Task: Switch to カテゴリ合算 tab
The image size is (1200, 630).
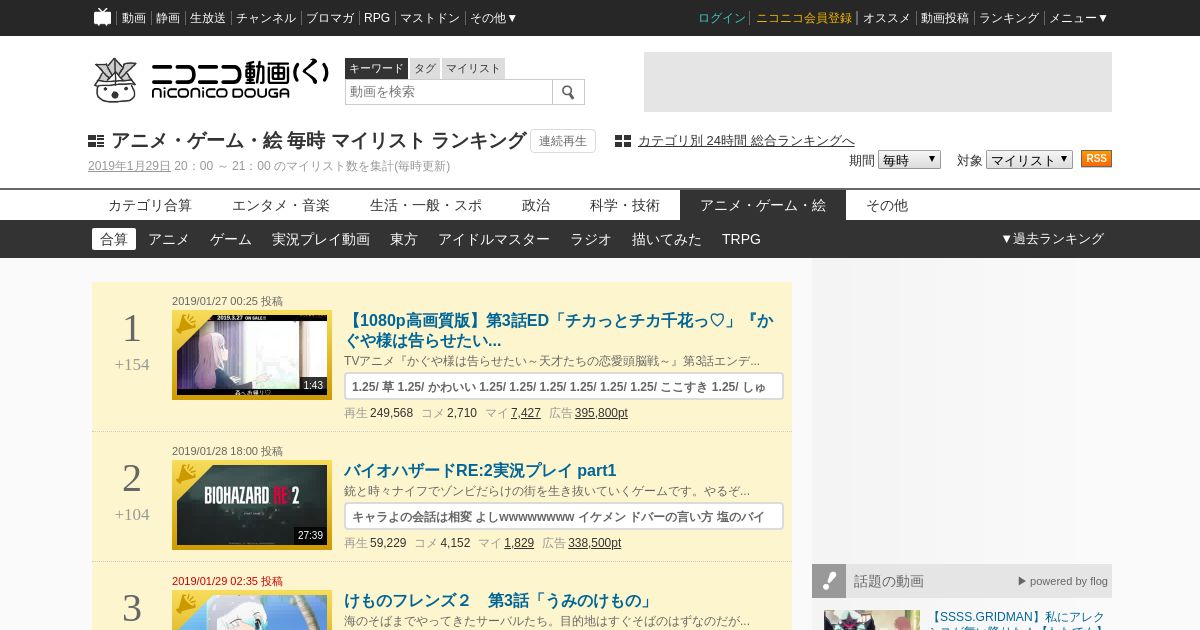Action: click(x=150, y=205)
